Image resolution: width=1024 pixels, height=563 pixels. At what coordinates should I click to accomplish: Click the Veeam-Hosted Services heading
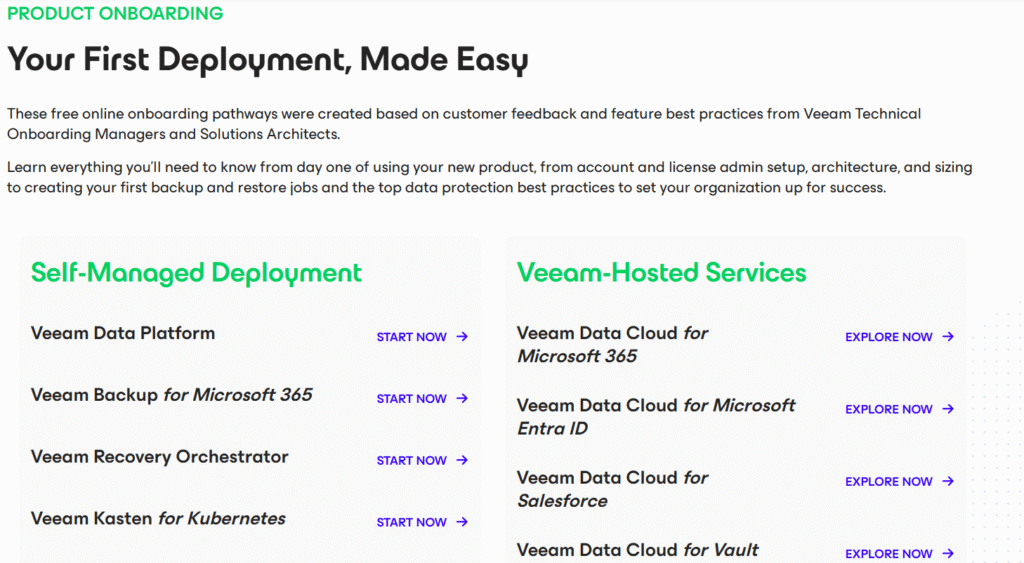661,273
